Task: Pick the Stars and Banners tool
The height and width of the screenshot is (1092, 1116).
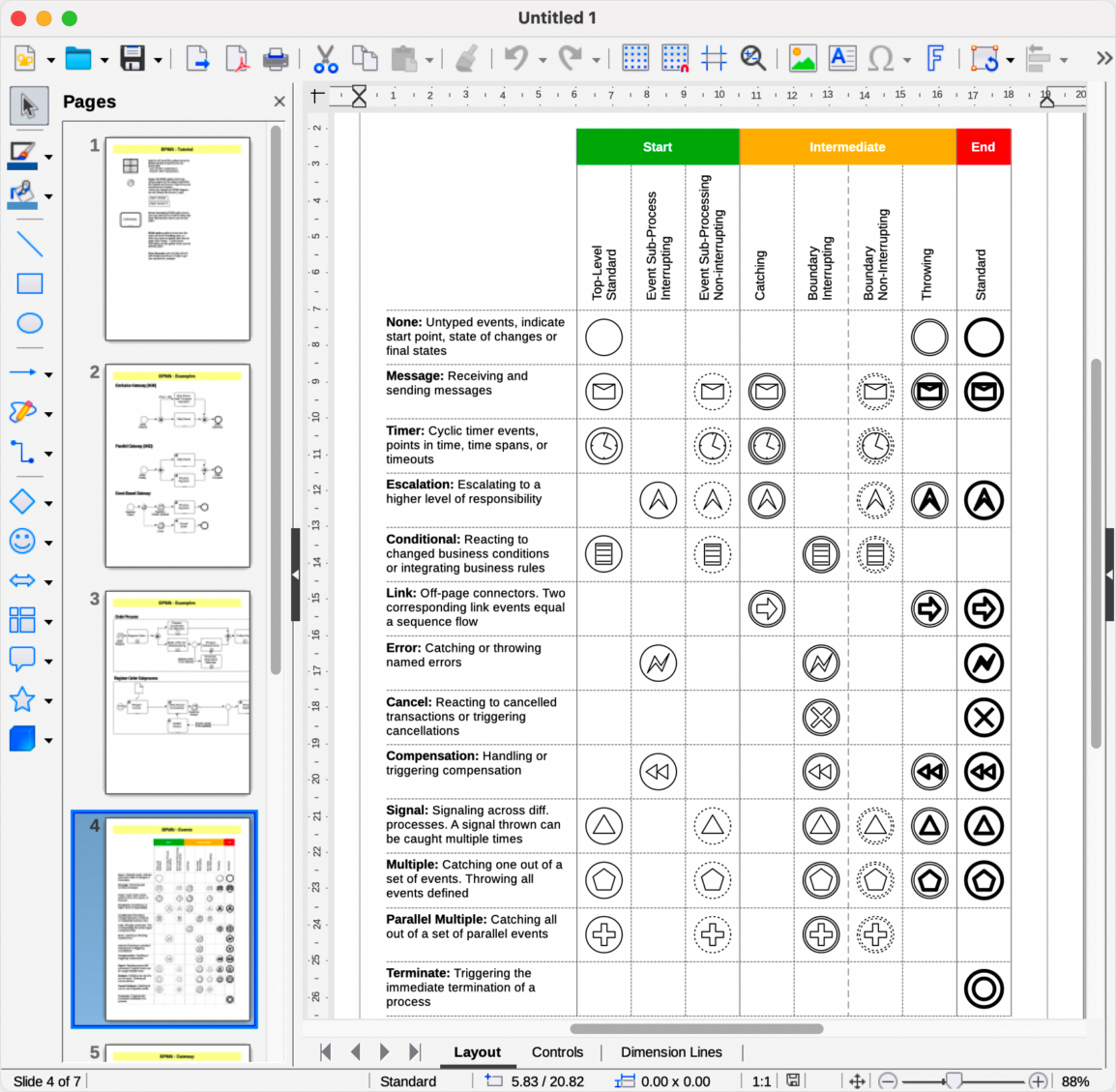Action: 22,699
